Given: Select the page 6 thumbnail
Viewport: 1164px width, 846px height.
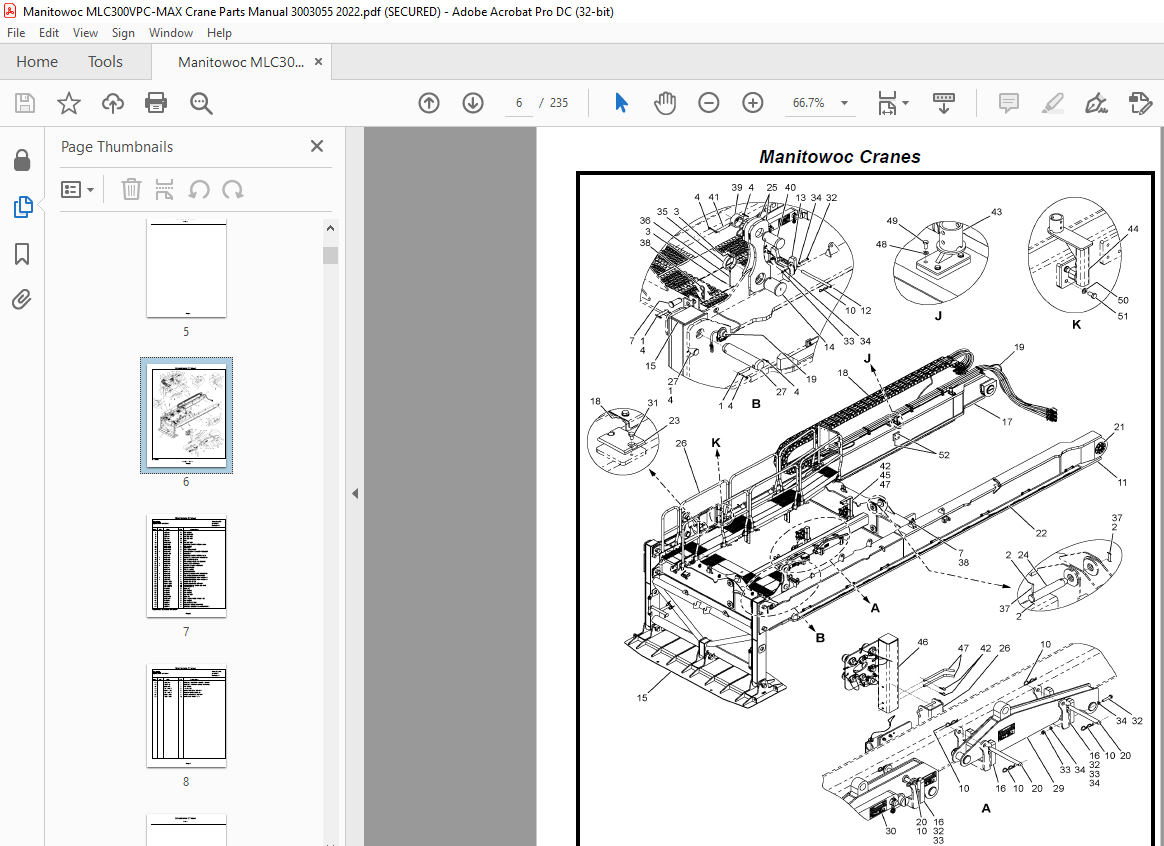Looking at the screenshot, I should tap(186, 415).
